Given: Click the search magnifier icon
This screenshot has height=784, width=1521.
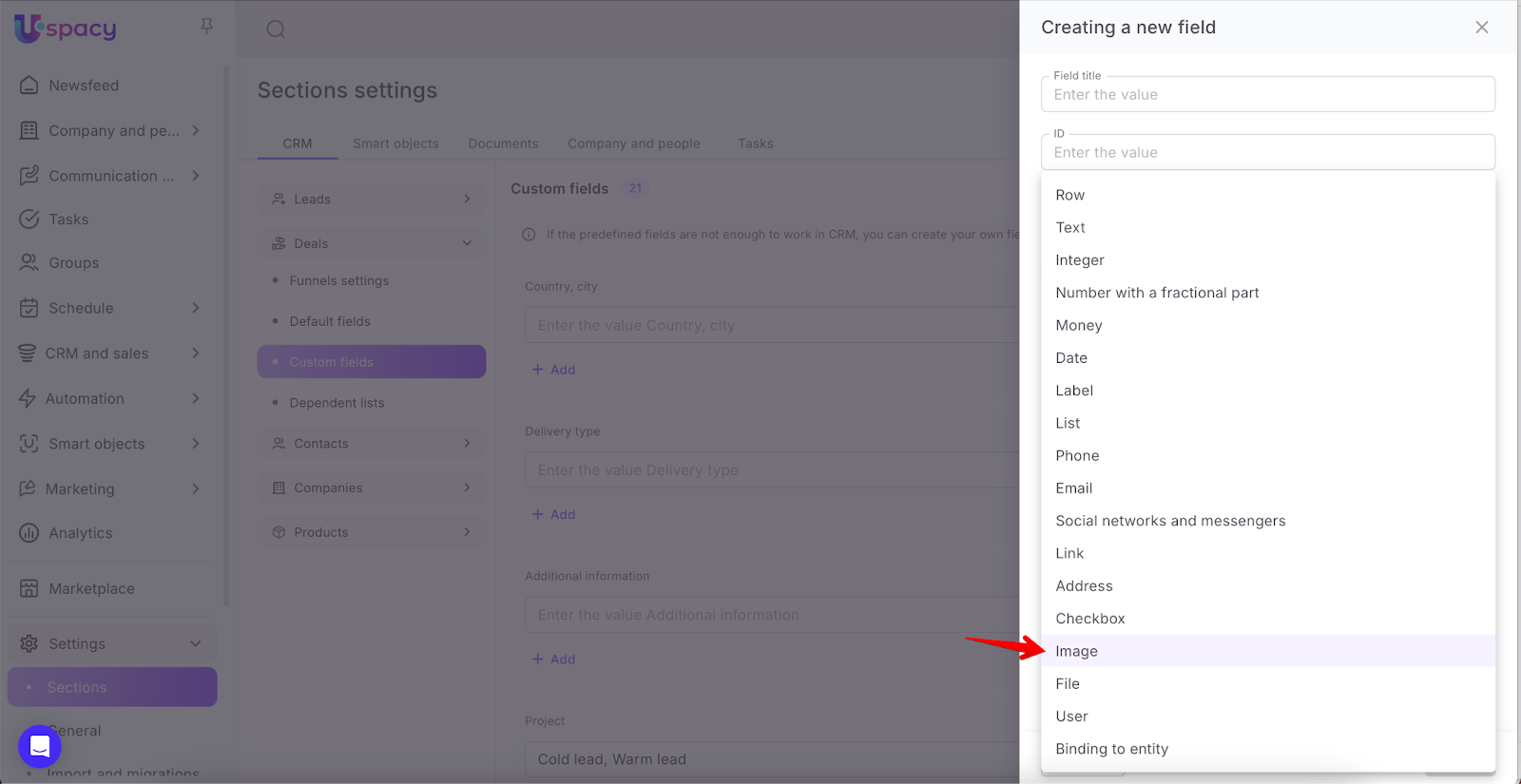Looking at the screenshot, I should click(x=276, y=29).
